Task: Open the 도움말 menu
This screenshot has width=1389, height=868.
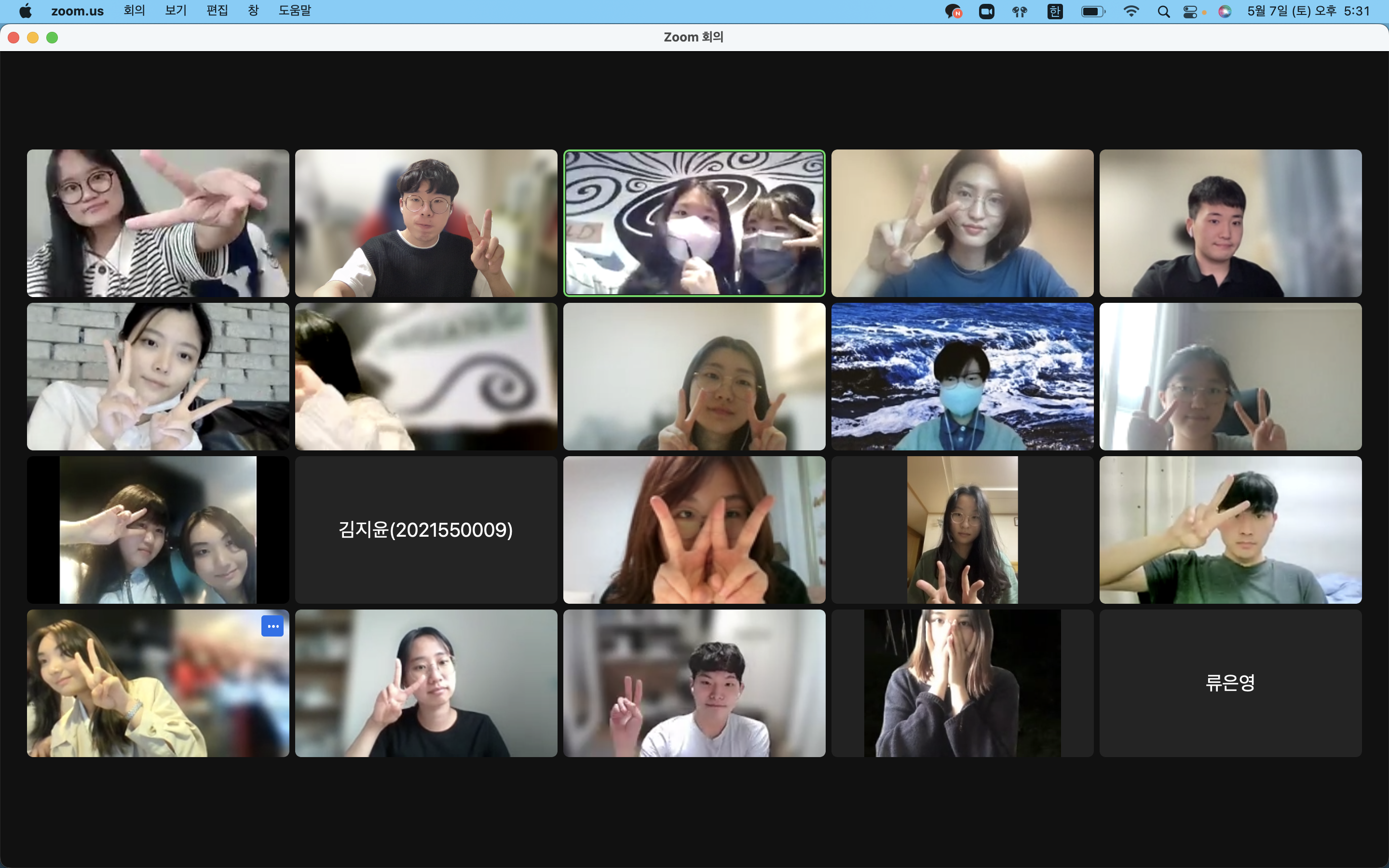Action: [x=295, y=11]
